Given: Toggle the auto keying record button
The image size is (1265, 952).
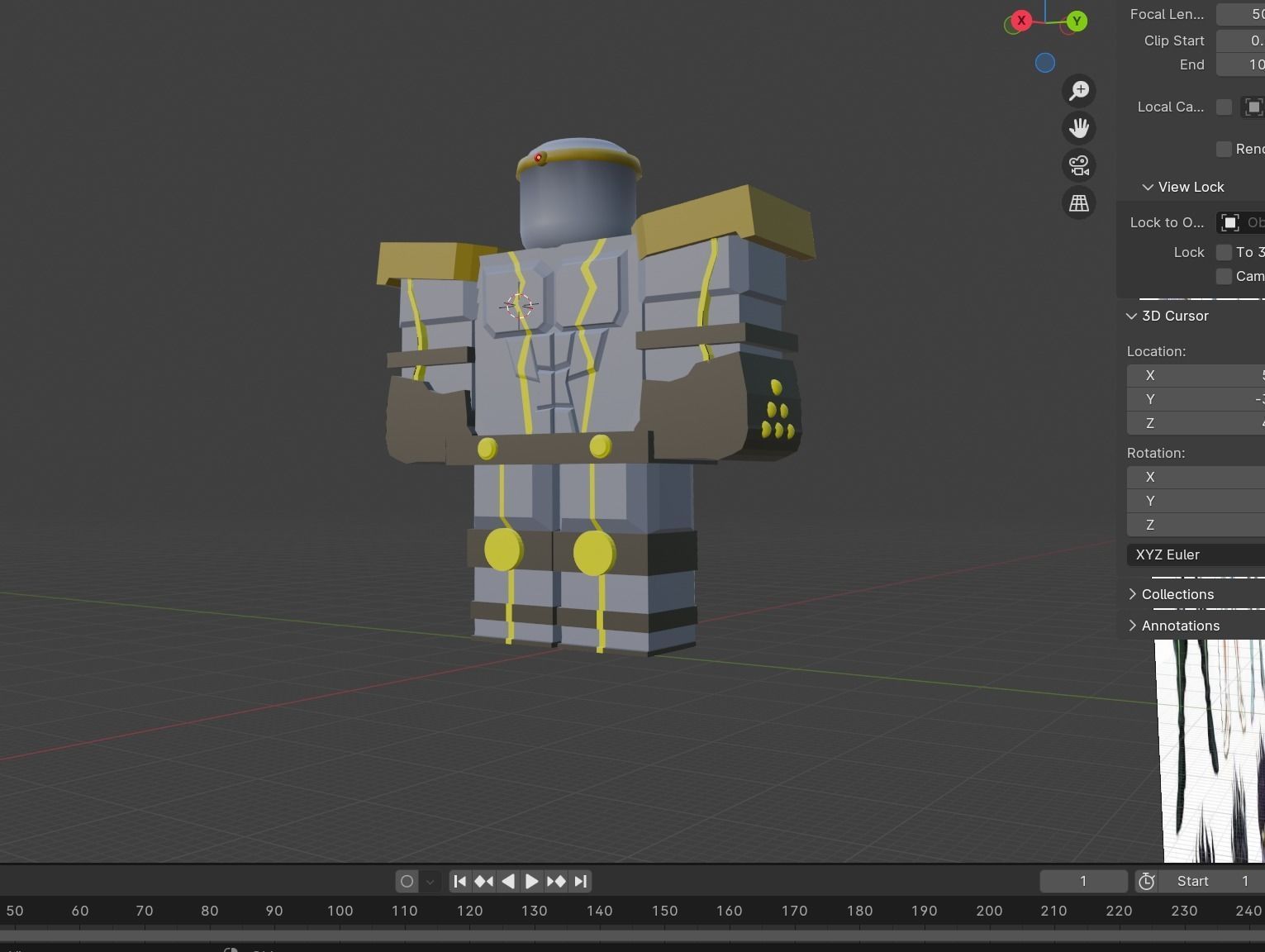Looking at the screenshot, I should click(x=407, y=882).
